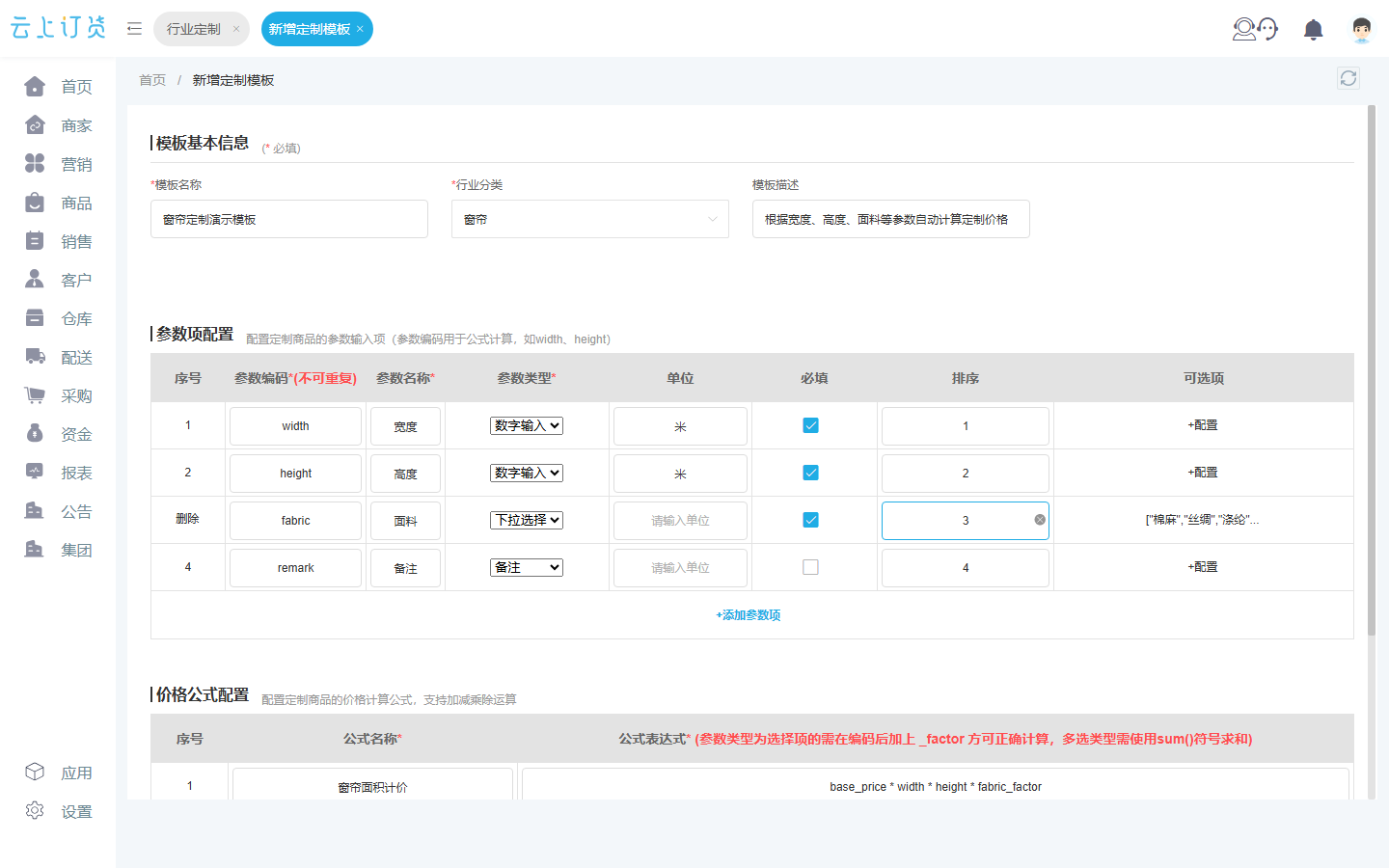Close the 行业定制 tab
The height and width of the screenshot is (868, 1389).
coord(236,29)
